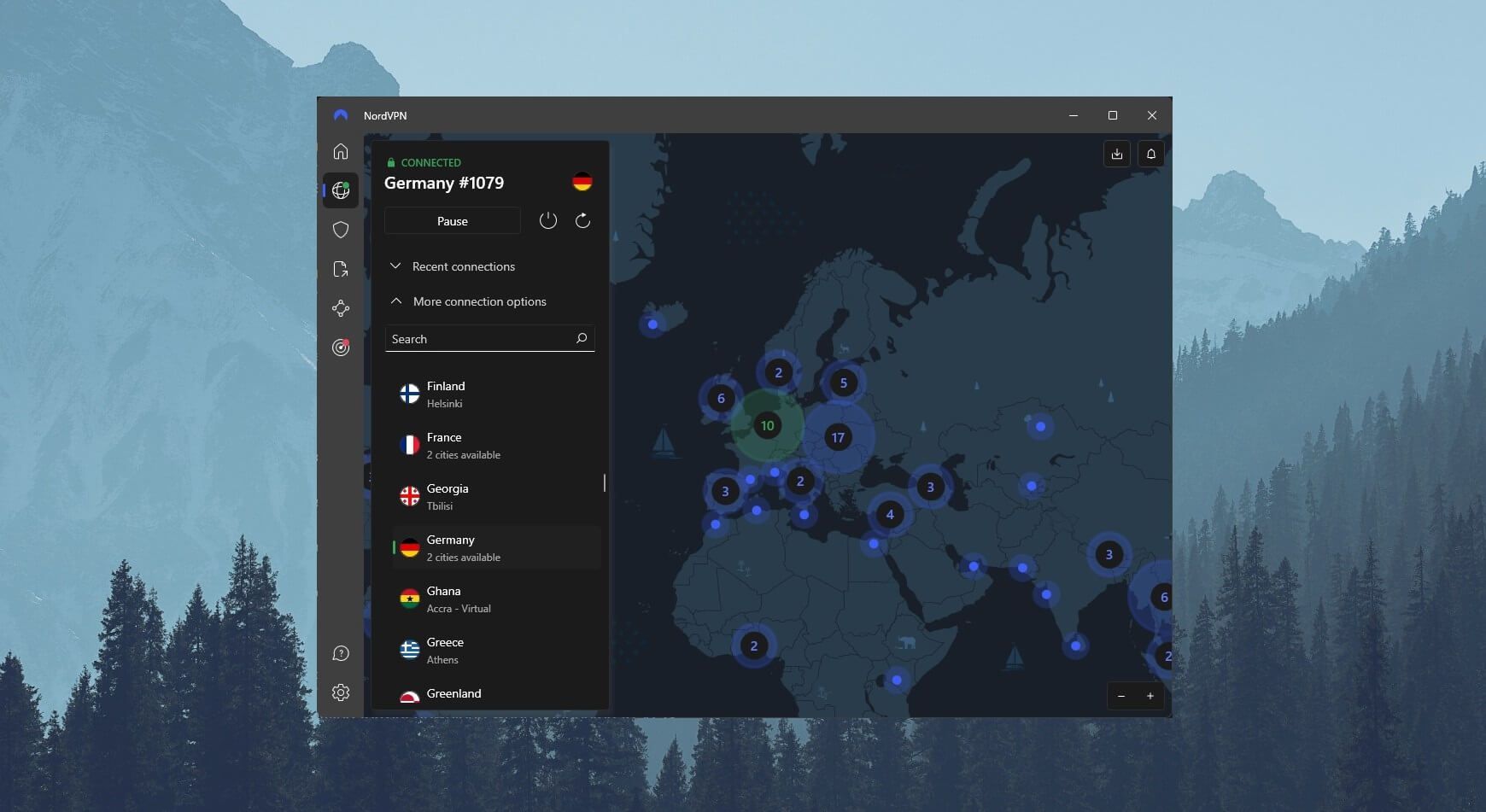Open Threat Protection shield icon

click(341, 230)
